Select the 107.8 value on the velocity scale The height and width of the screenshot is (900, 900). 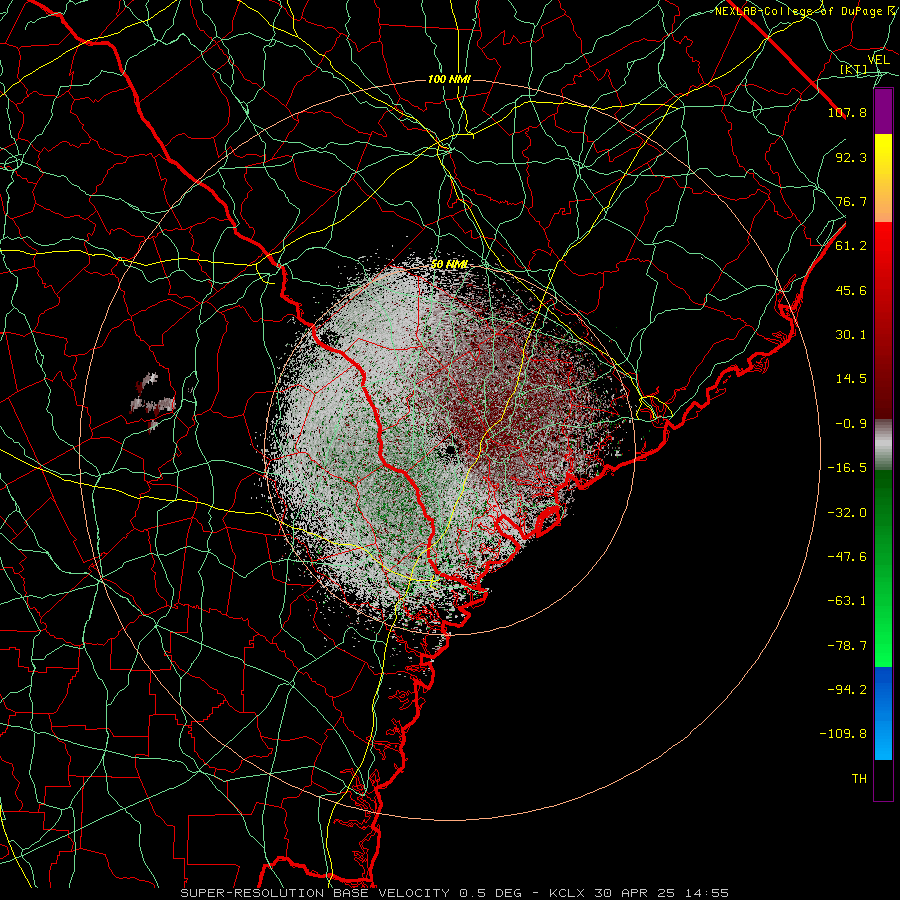click(847, 112)
